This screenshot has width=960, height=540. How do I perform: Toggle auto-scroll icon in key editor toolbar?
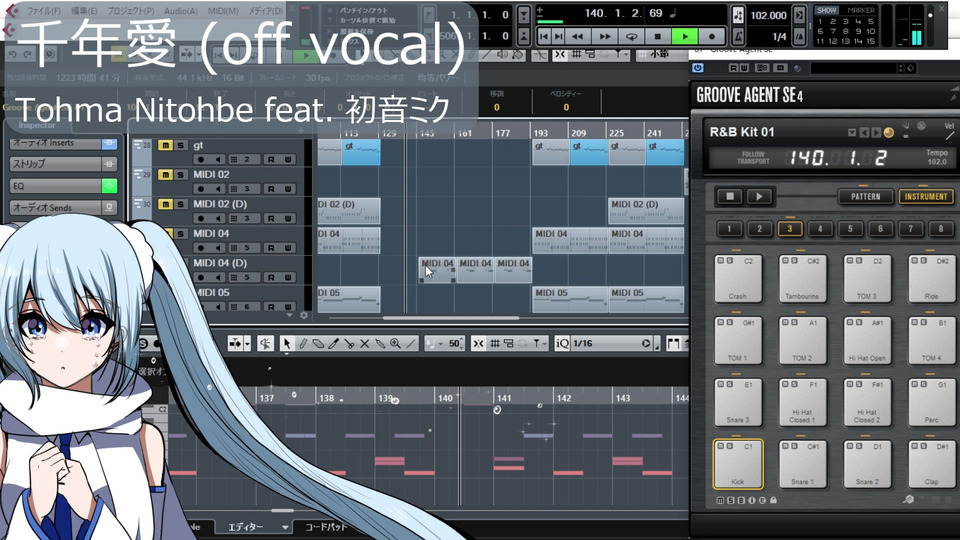[235, 343]
